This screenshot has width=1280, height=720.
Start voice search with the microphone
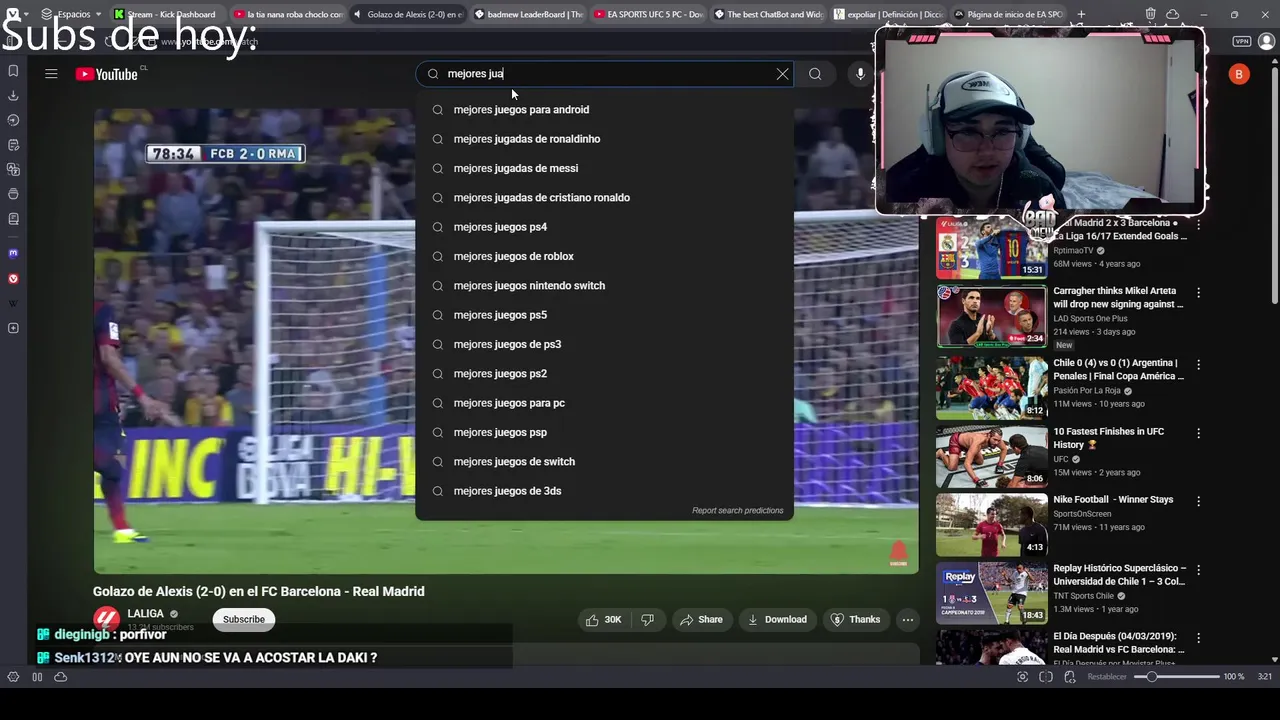[x=860, y=74]
